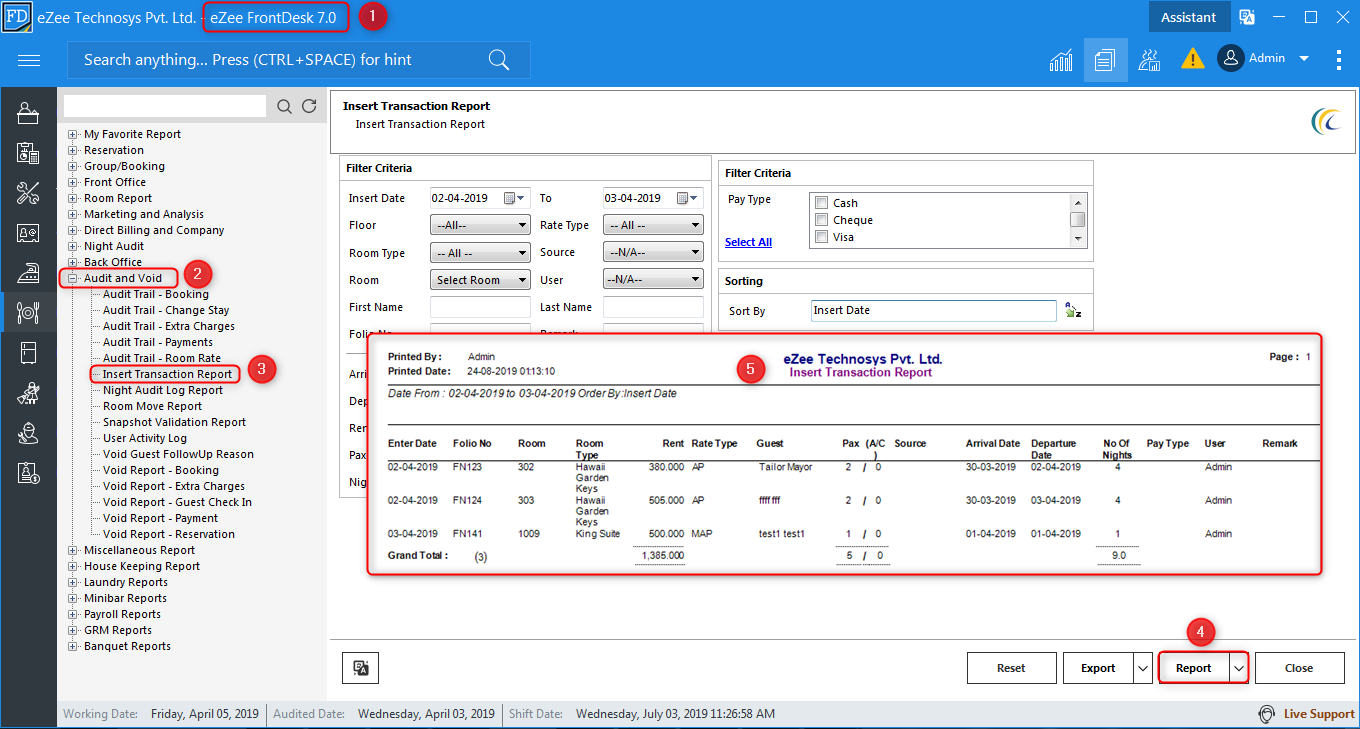Open the Admin account dropdown arrow

click(1304, 59)
